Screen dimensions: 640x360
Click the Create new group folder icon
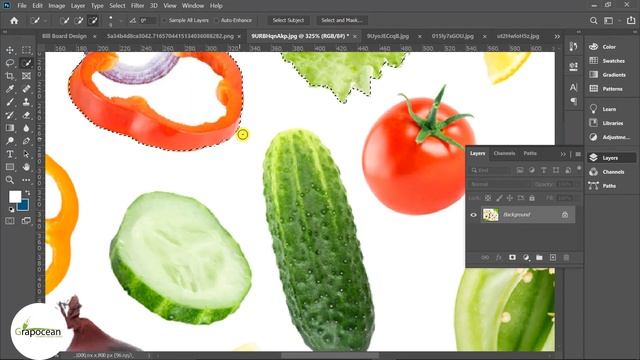click(x=539, y=258)
